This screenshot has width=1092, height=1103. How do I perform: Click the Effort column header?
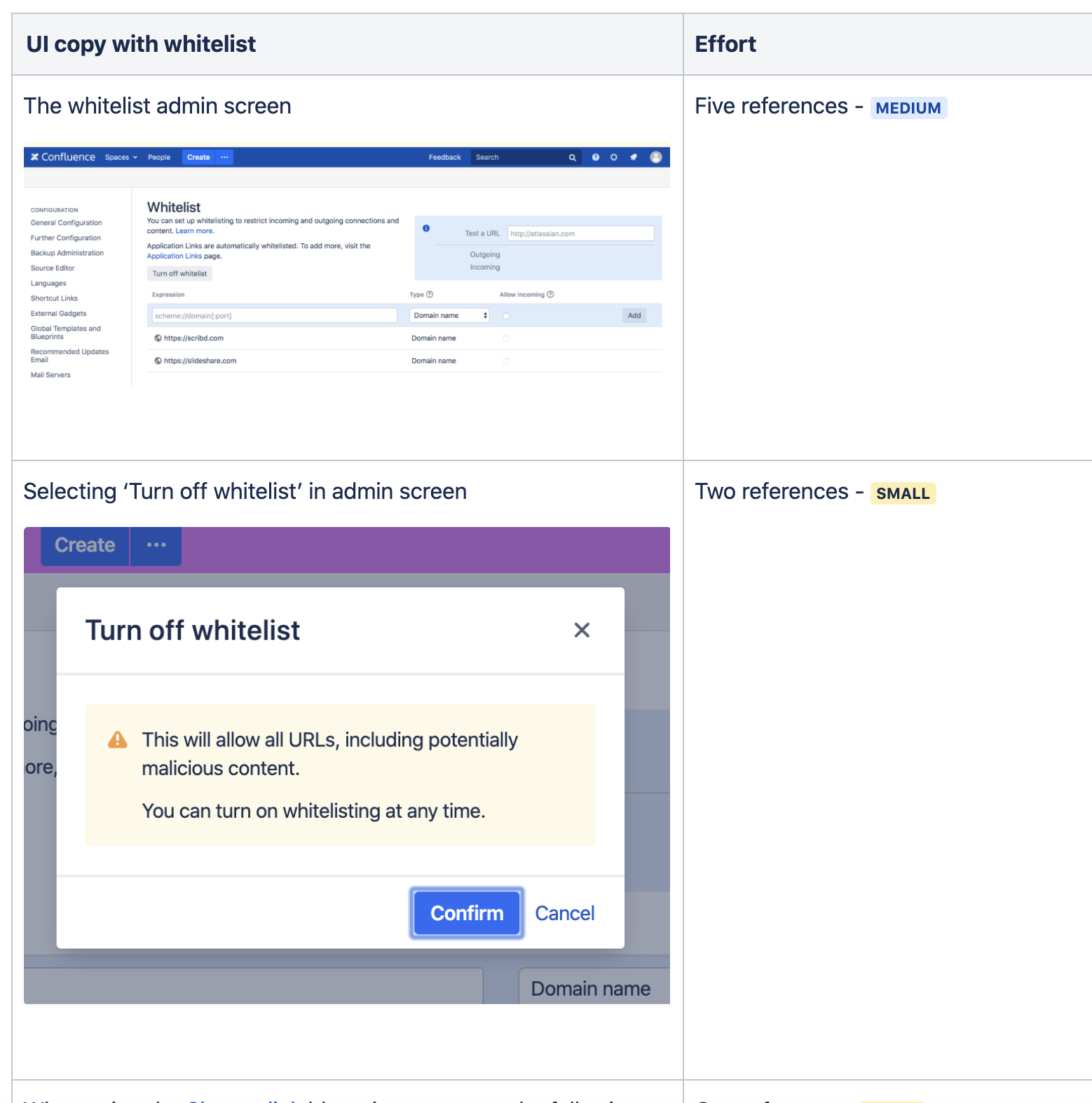725,44
